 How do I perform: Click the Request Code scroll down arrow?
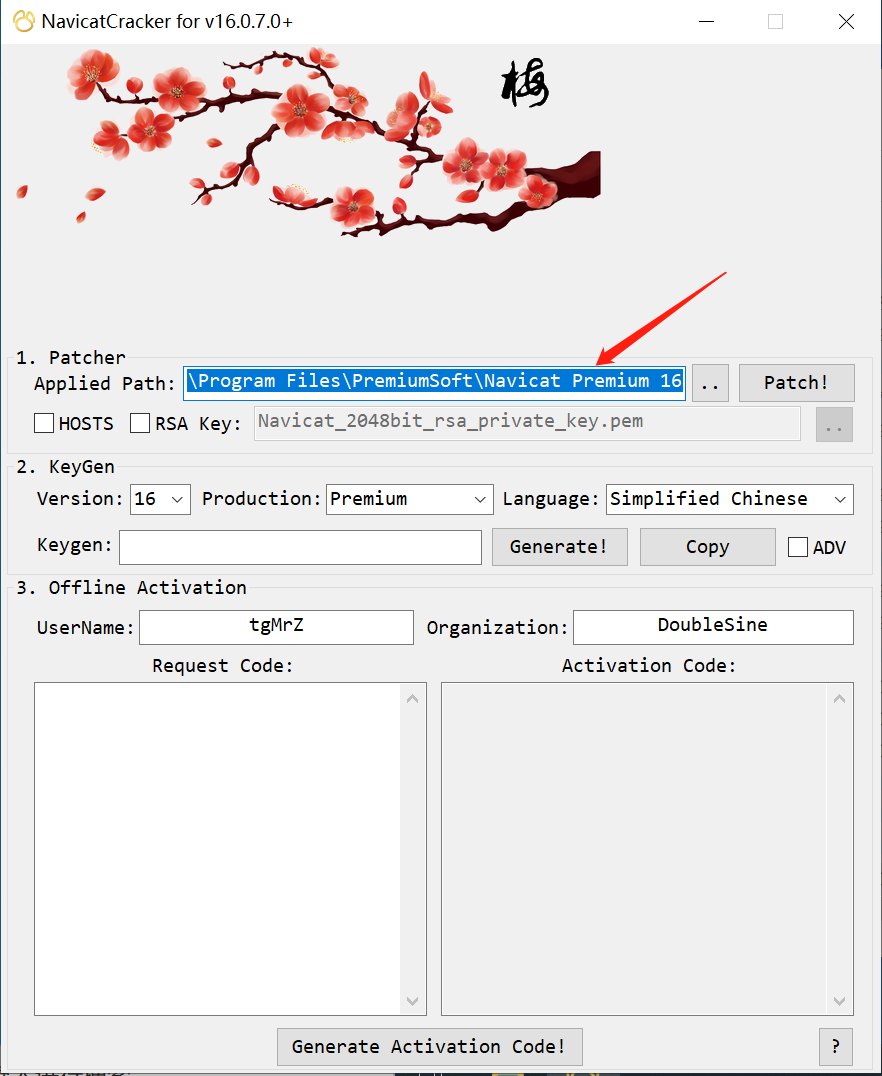pyautogui.click(x=413, y=1000)
